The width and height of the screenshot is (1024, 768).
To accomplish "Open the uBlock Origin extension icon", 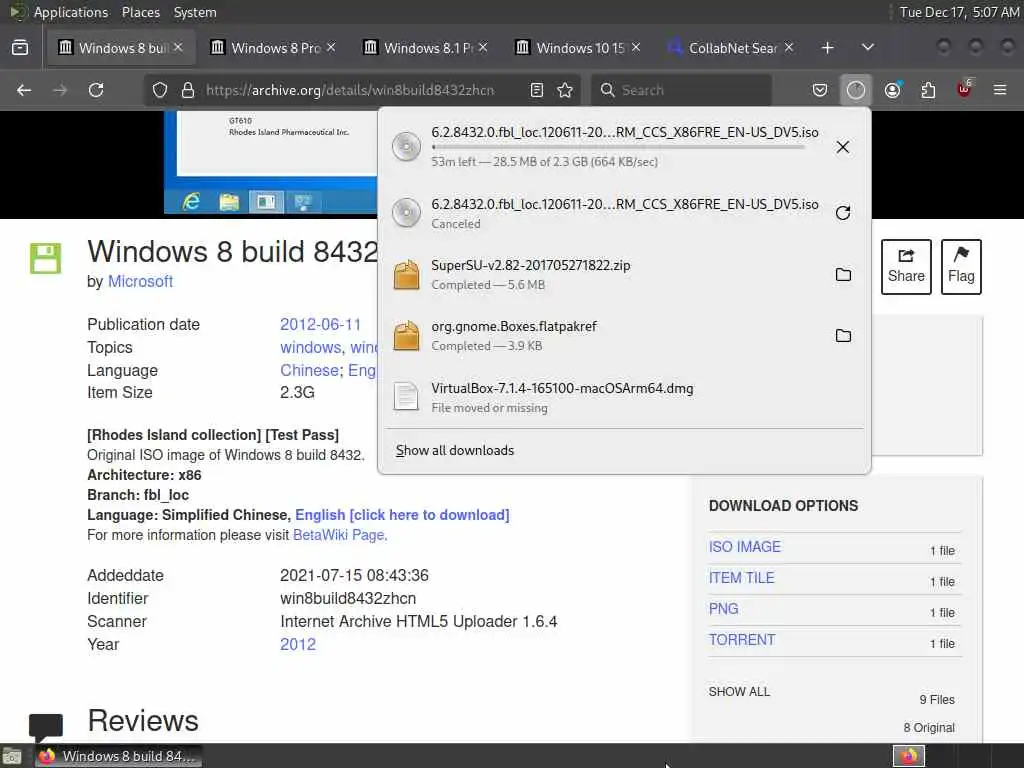I will coord(964,89).
